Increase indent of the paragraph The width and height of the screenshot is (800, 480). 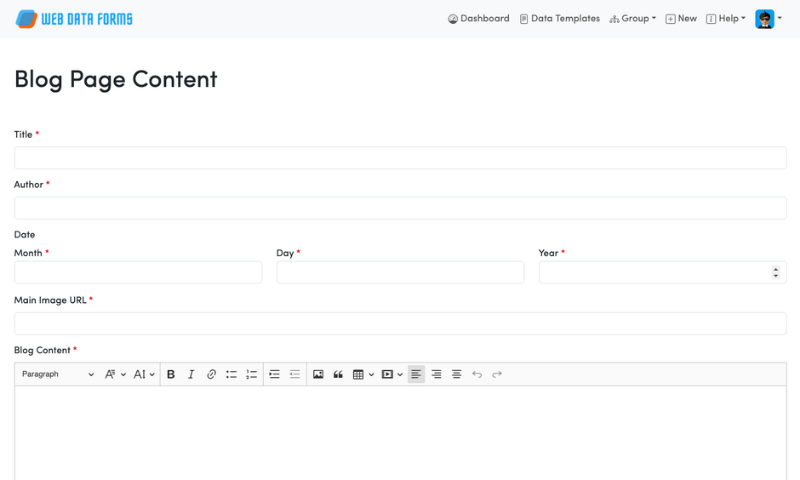pyautogui.click(x=274, y=374)
